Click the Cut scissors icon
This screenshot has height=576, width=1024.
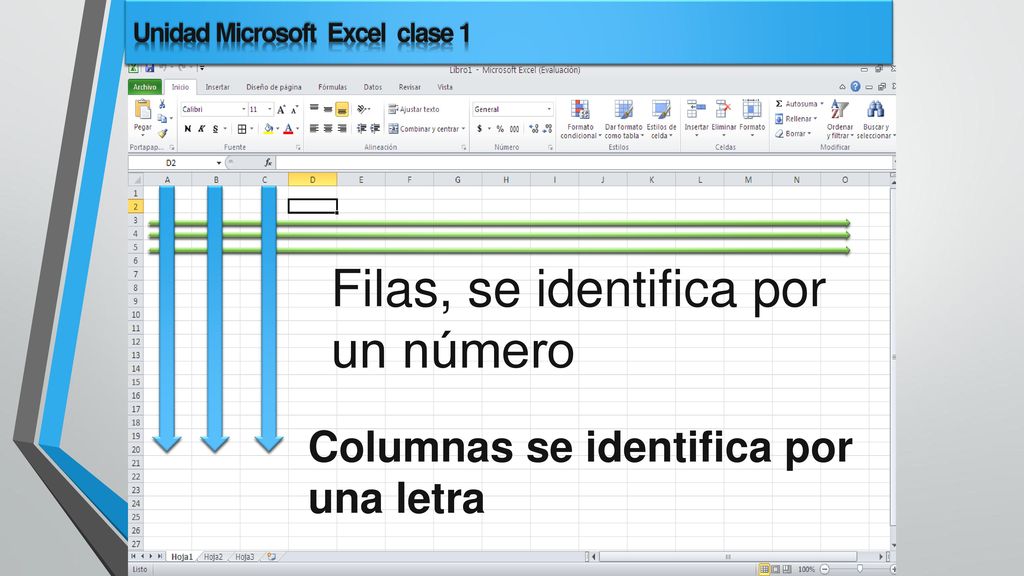point(163,104)
